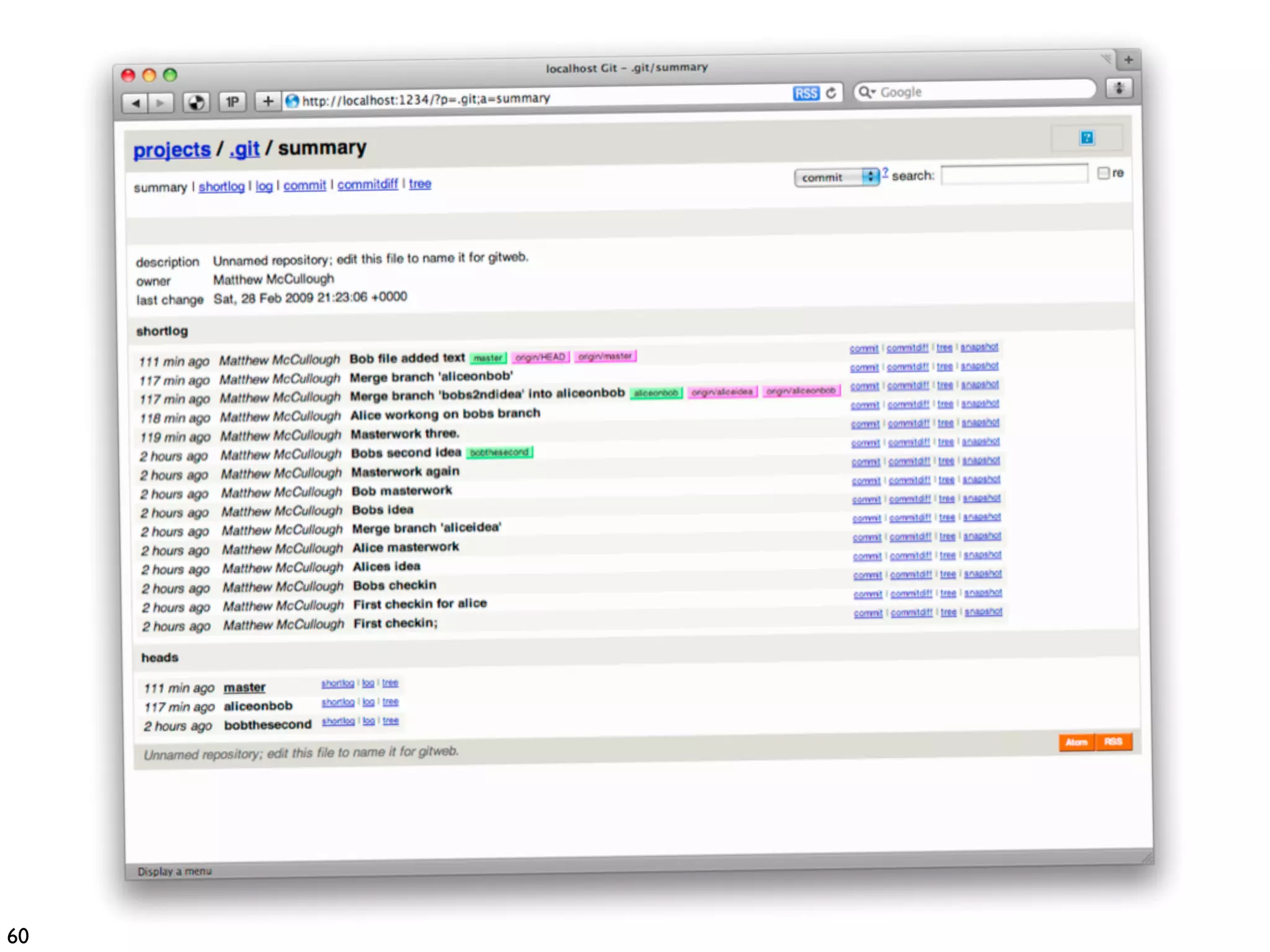The width and height of the screenshot is (1270, 952).
Task: Click commitdiff link for 'First checkin;' row
Action: click(912, 612)
